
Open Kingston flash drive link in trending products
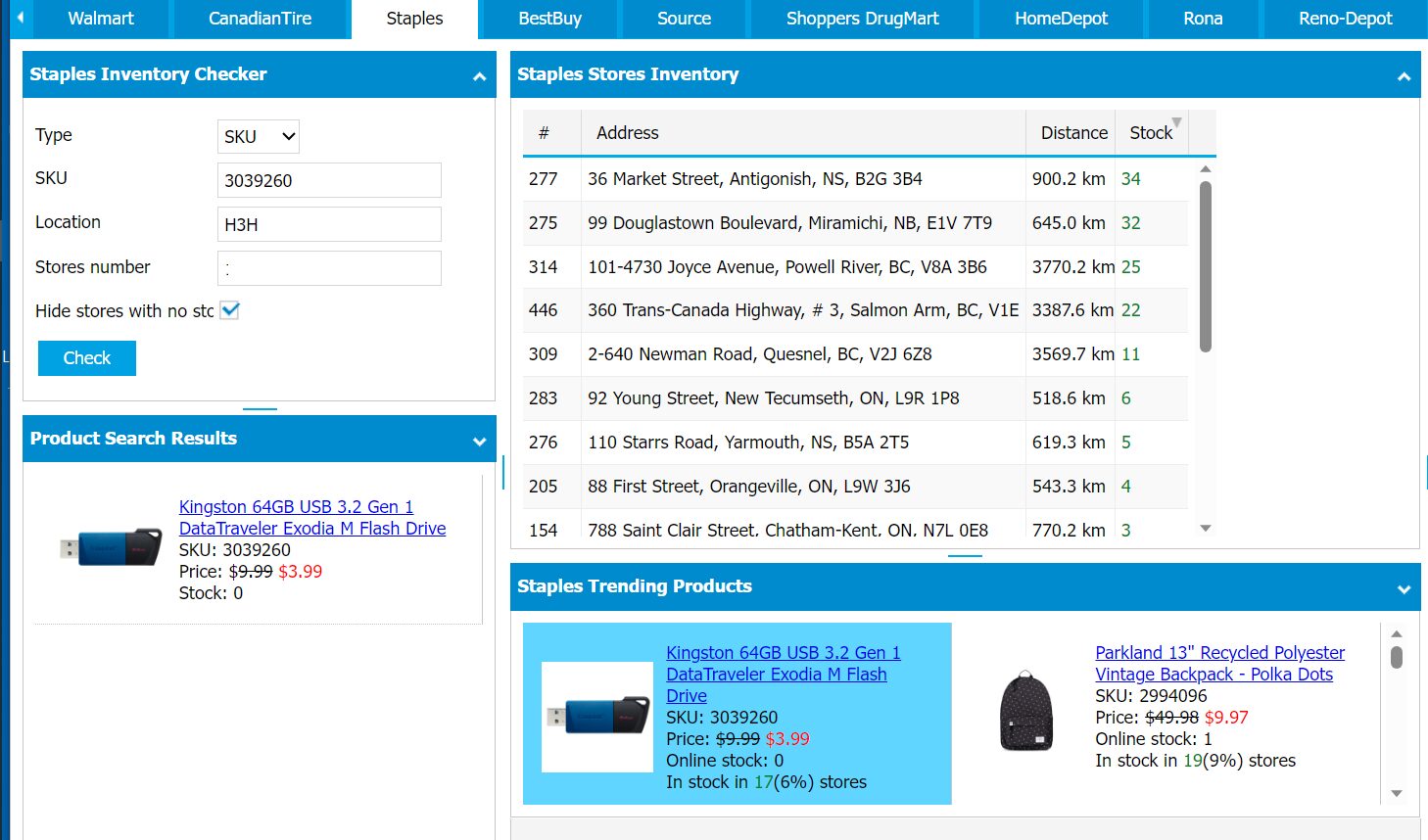click(783, 674)
